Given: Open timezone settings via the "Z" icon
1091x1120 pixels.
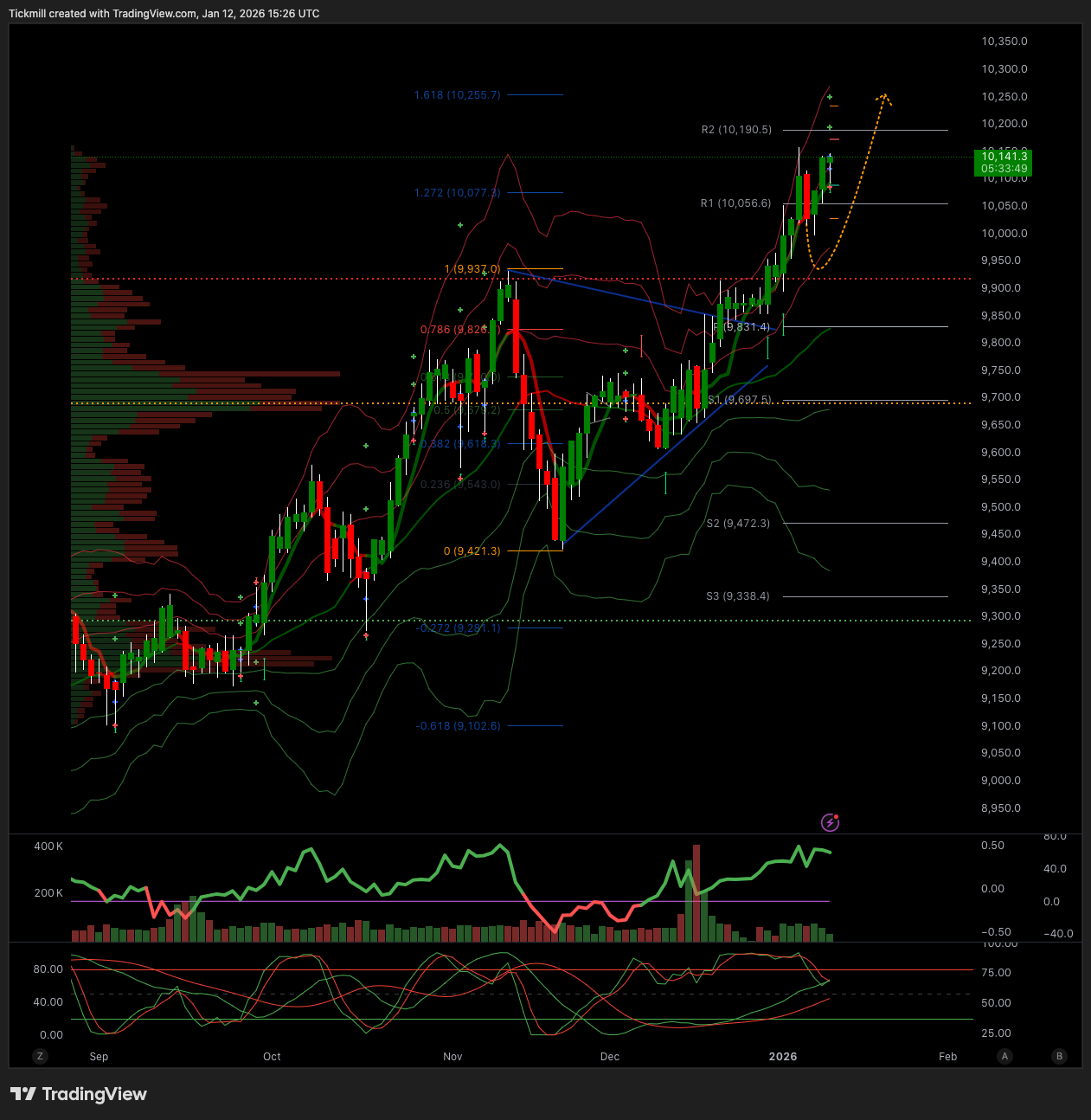Looking at the screenshot, I should point(40,1056).
